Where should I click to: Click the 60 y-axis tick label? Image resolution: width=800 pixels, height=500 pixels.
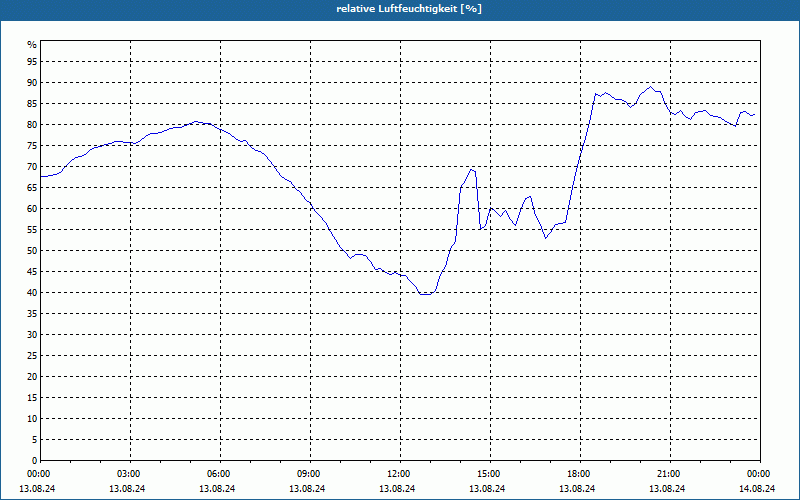tap(32, 209)
